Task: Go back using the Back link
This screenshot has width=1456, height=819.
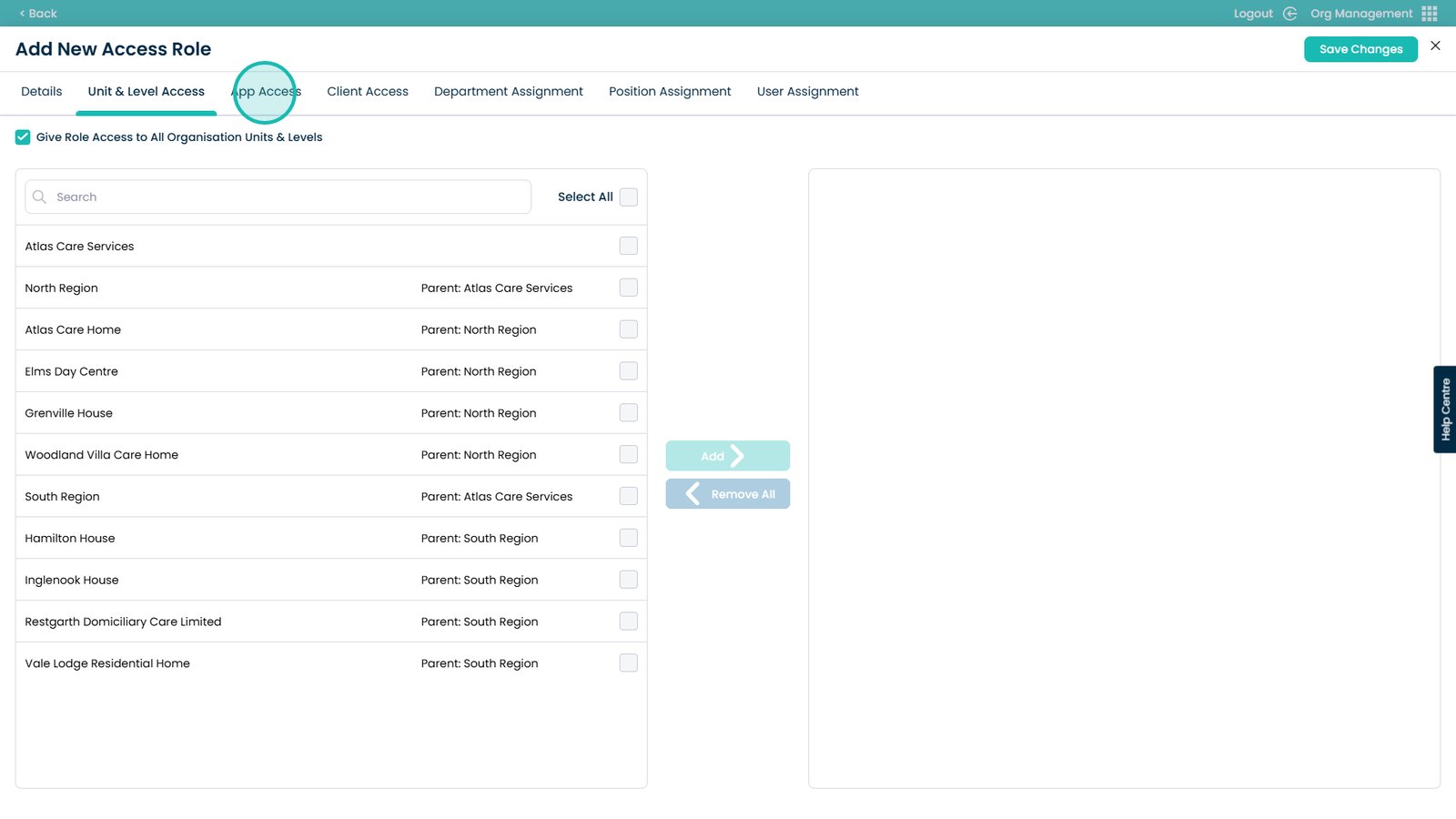Action: coord(38,14)
